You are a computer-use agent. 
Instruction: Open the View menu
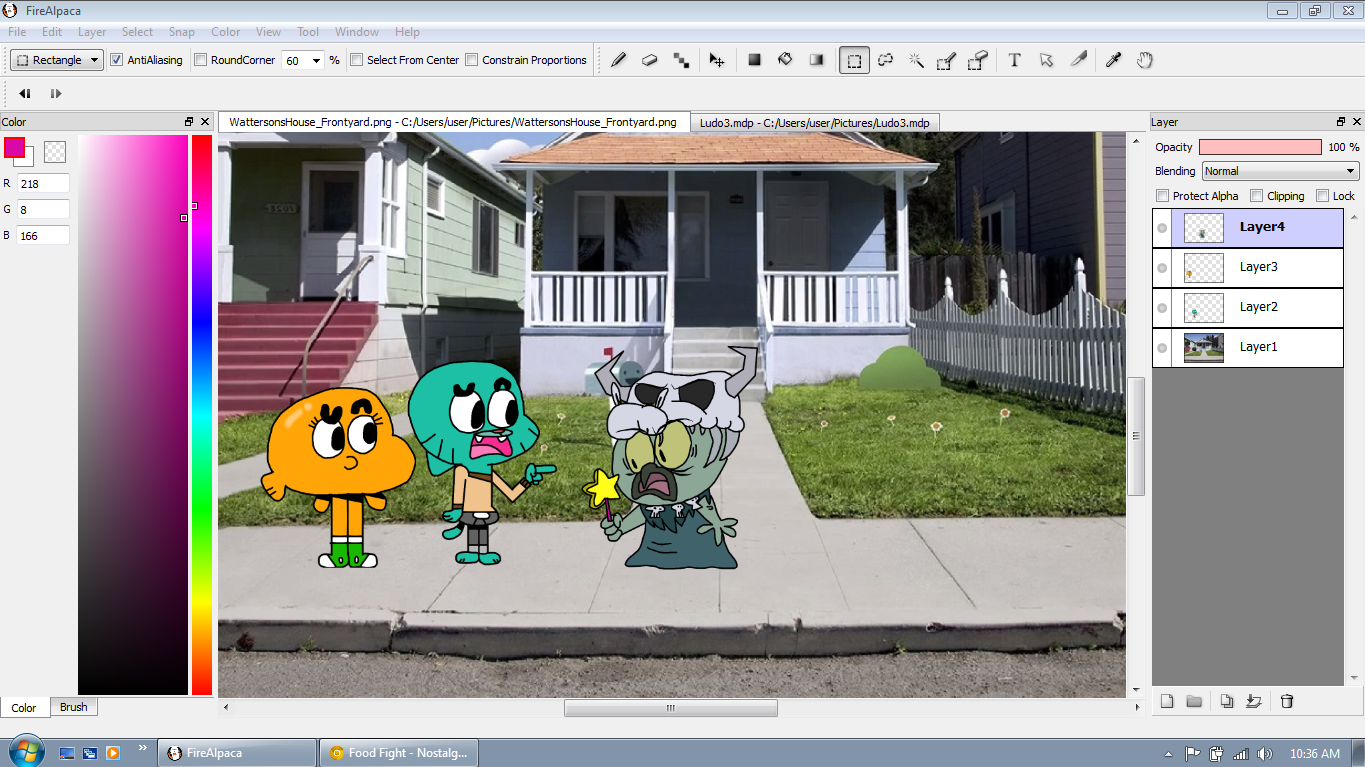[268, 32]
